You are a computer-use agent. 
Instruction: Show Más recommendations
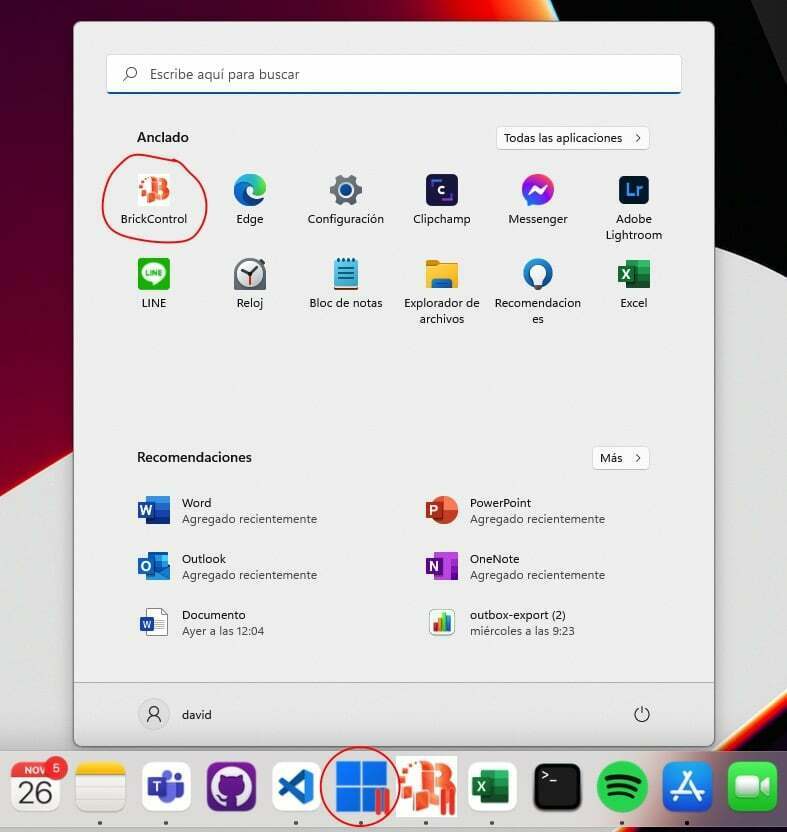tap(620, 458)
